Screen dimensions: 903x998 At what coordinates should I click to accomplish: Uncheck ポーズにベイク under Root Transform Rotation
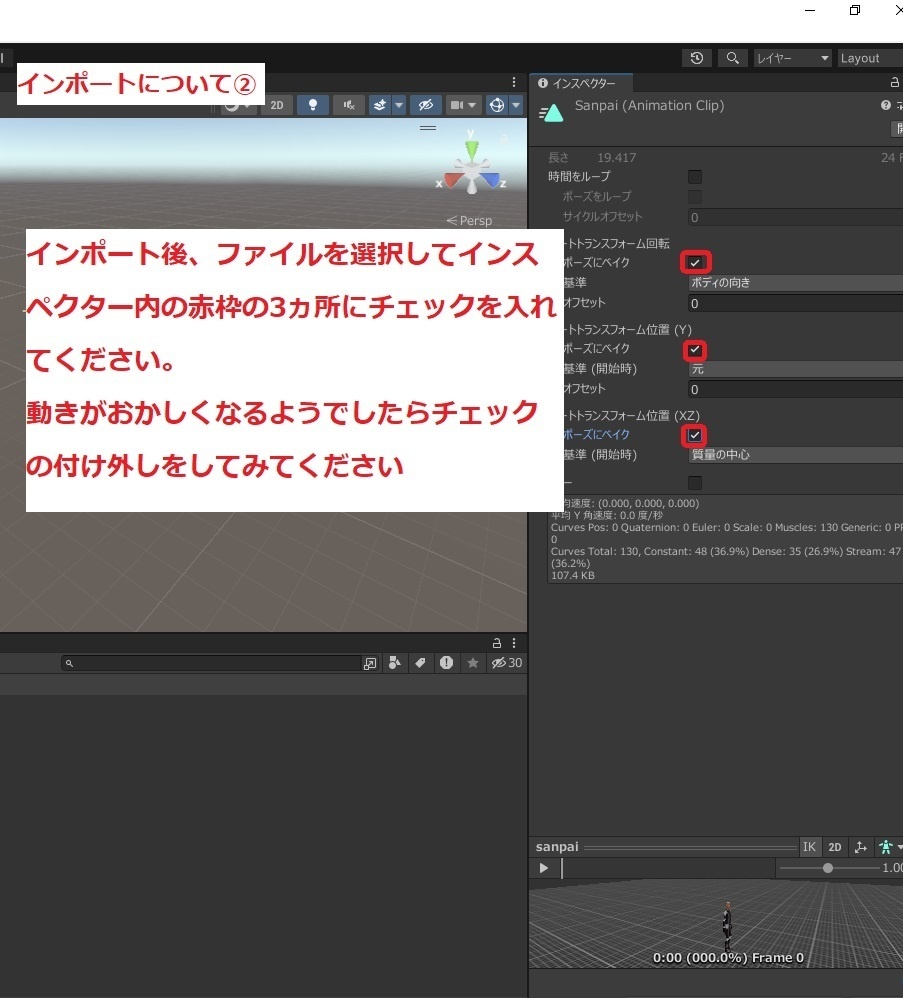click(x=695, y=261)
